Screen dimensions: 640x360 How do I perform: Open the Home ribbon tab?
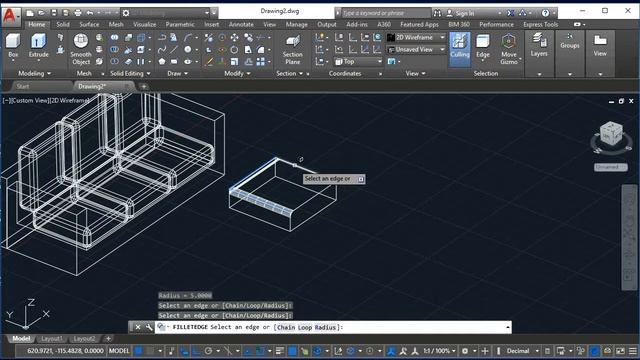pos(37,24)
